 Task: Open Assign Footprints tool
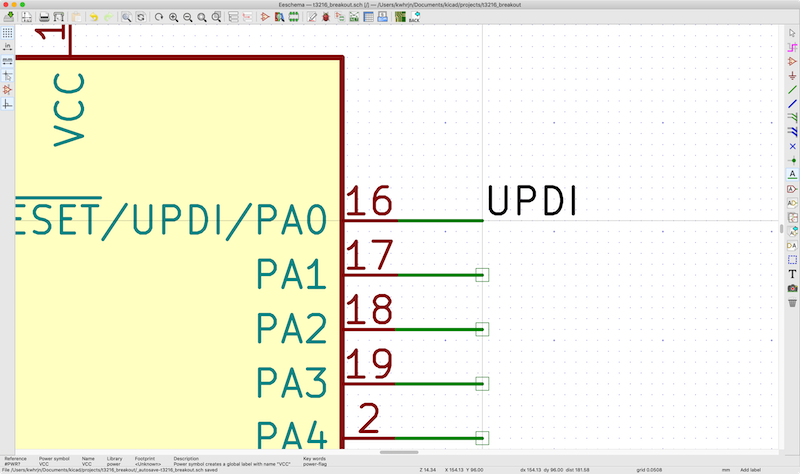click(340, 17)
